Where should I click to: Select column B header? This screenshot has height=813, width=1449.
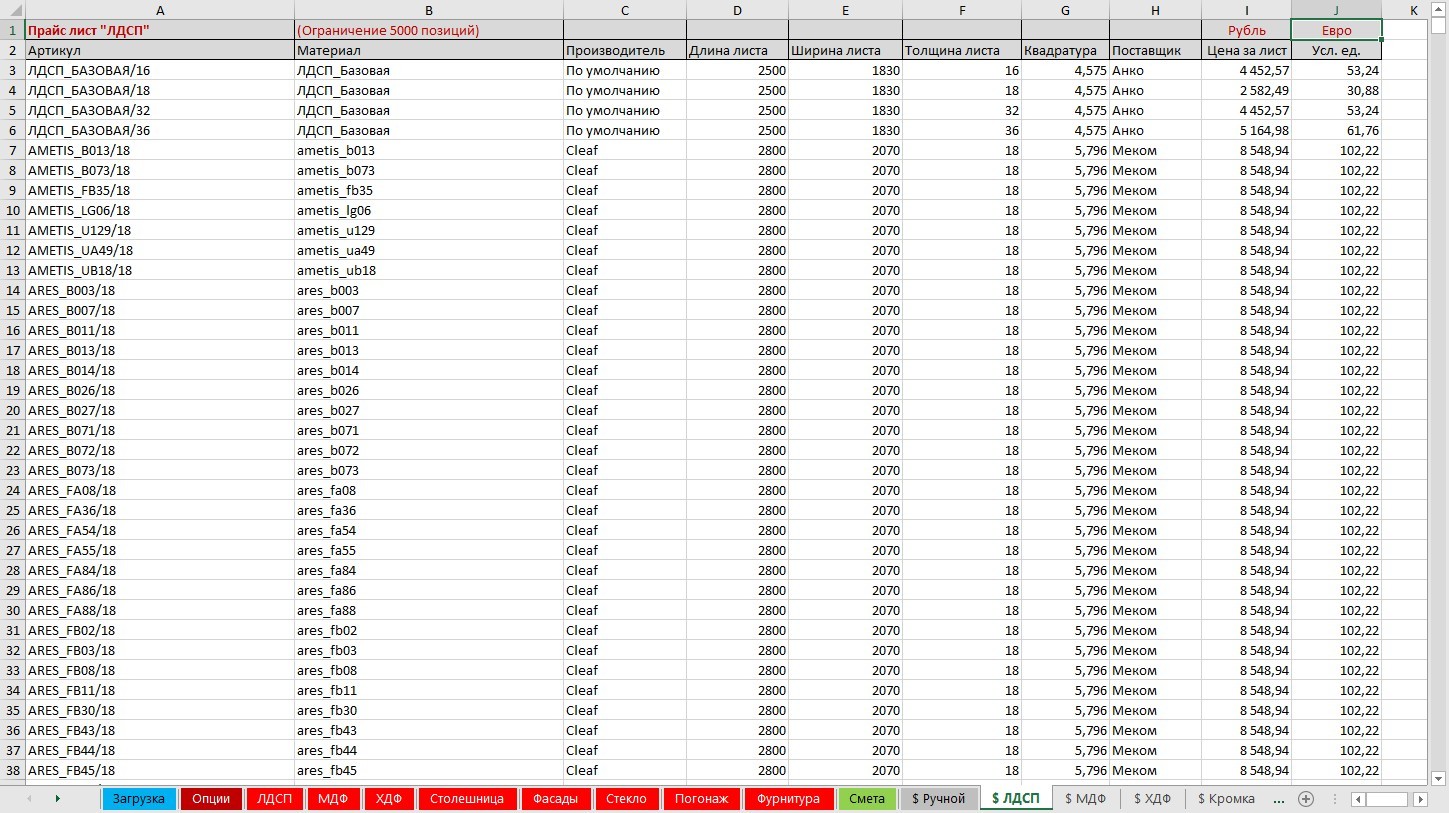tap(428, 10)
